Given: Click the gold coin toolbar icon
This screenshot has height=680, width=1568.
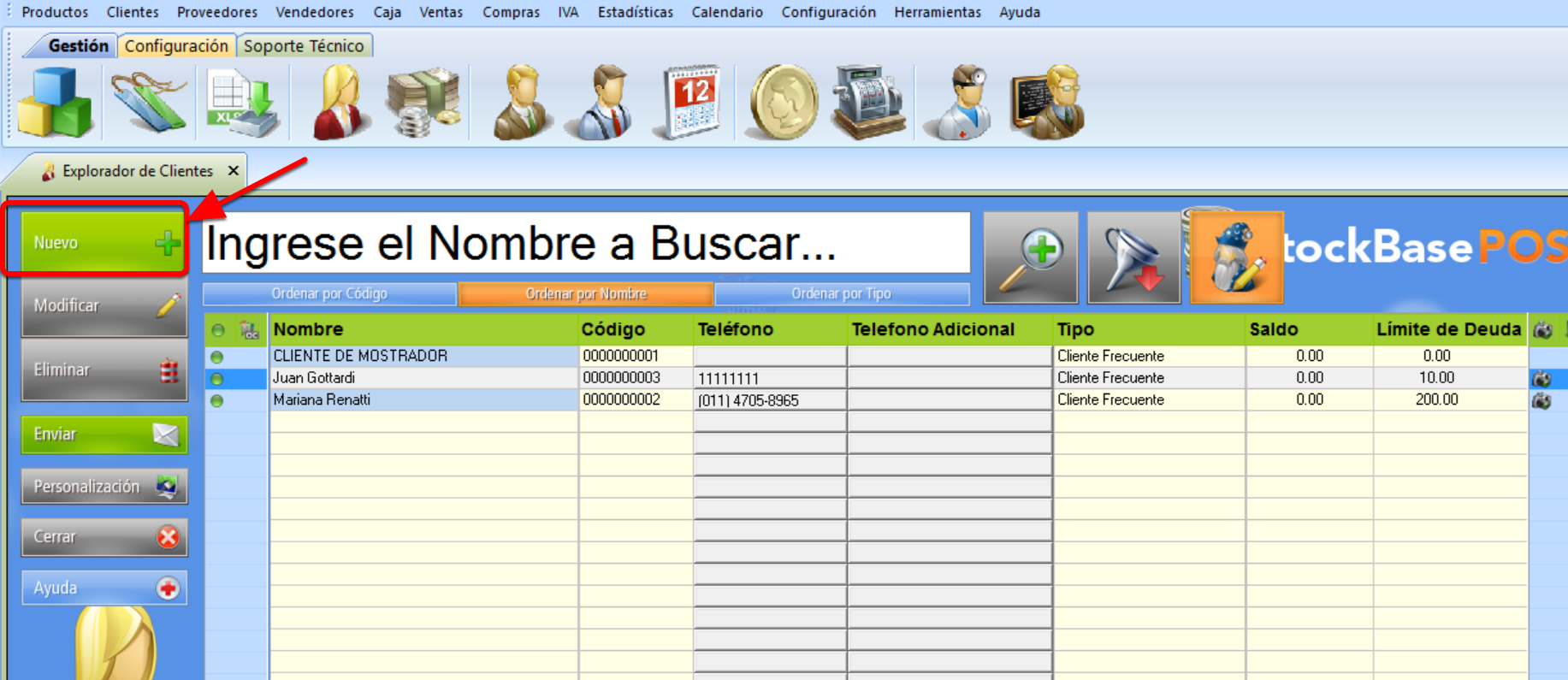Looking at the screenshot, I should click(783, 103).
